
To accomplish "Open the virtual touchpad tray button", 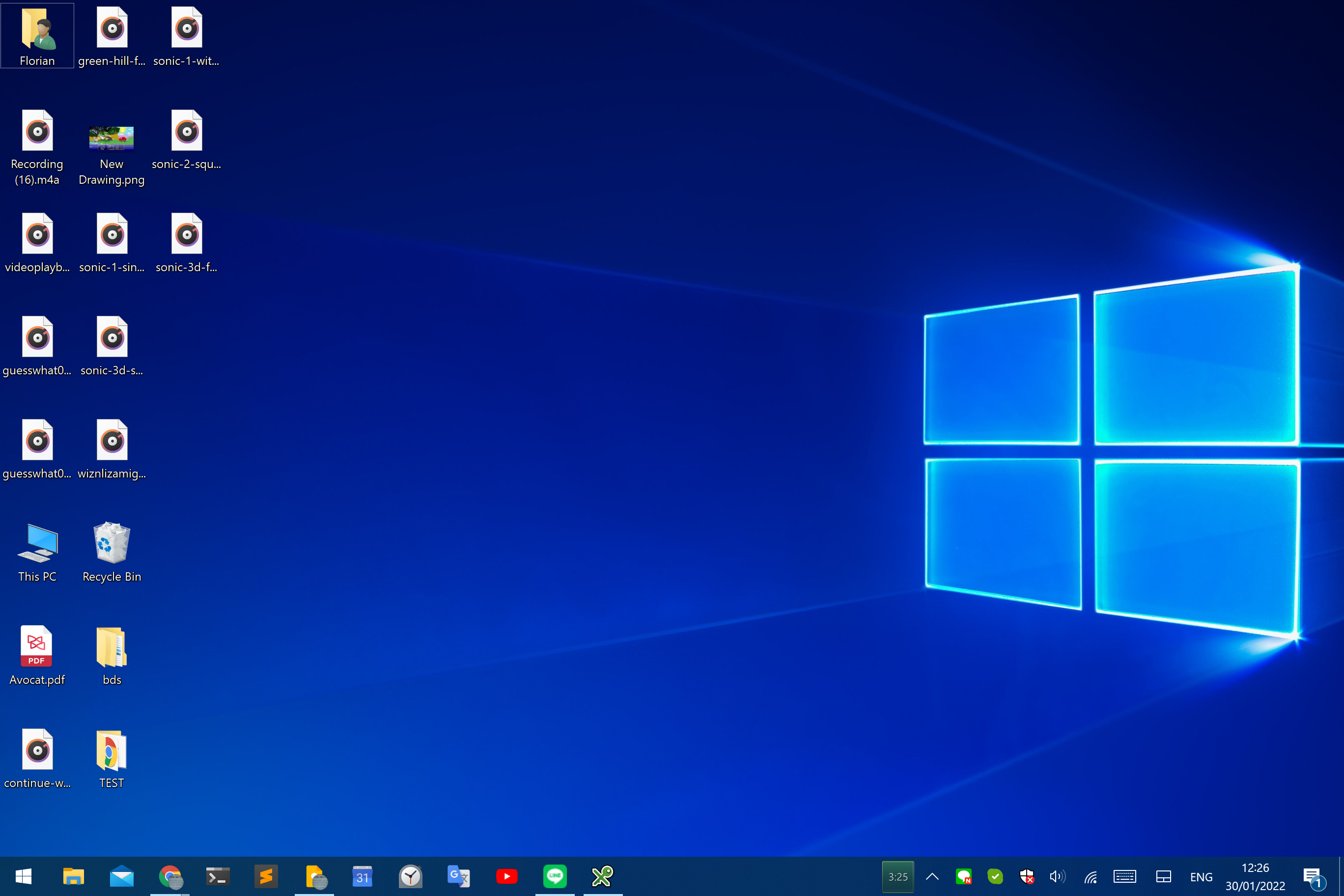I will (x=1163, y=876).
